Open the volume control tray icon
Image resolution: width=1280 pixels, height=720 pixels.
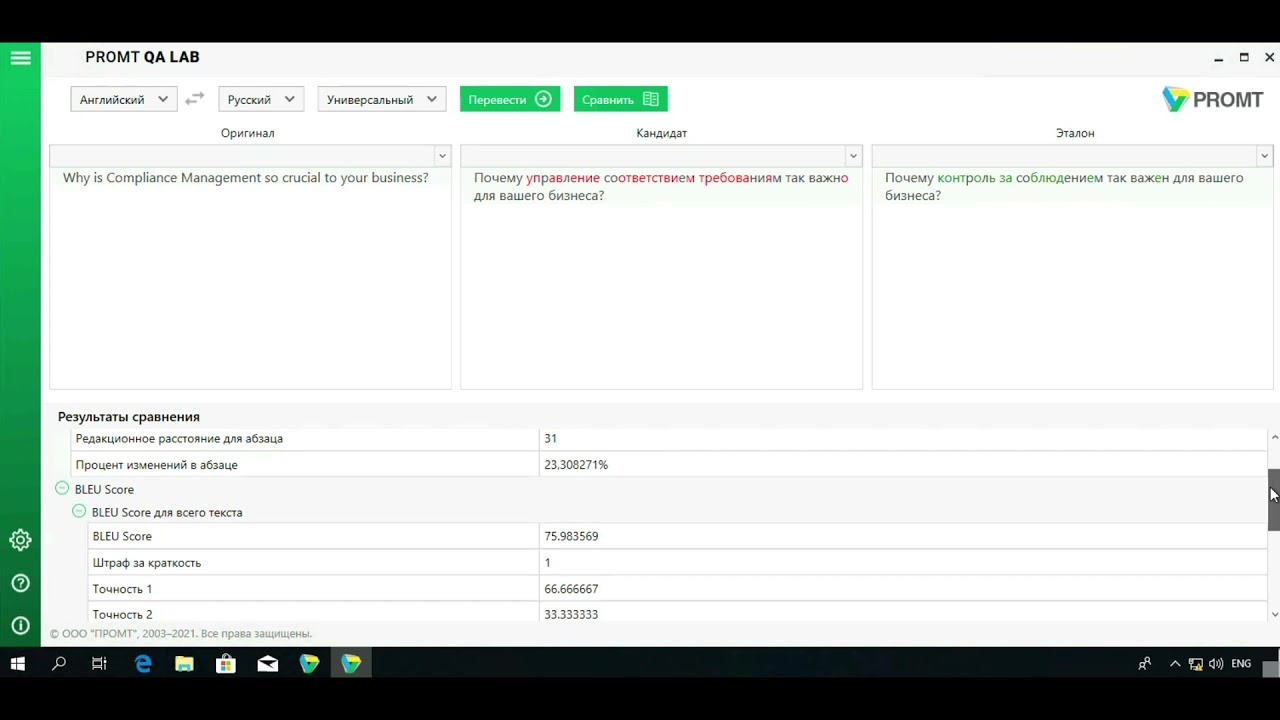[x=1216, y=663]
